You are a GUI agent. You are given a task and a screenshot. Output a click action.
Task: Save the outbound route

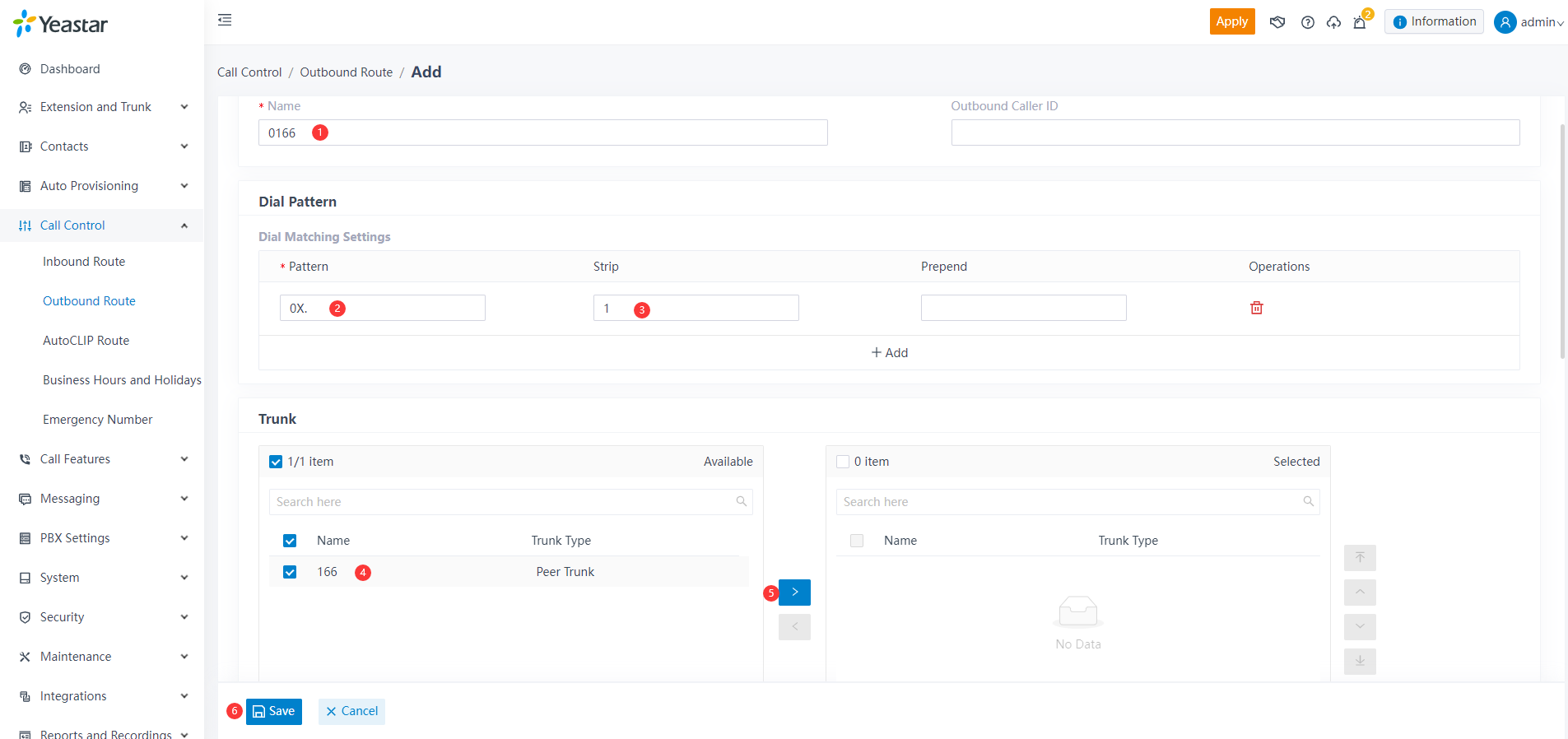(274, 712)
